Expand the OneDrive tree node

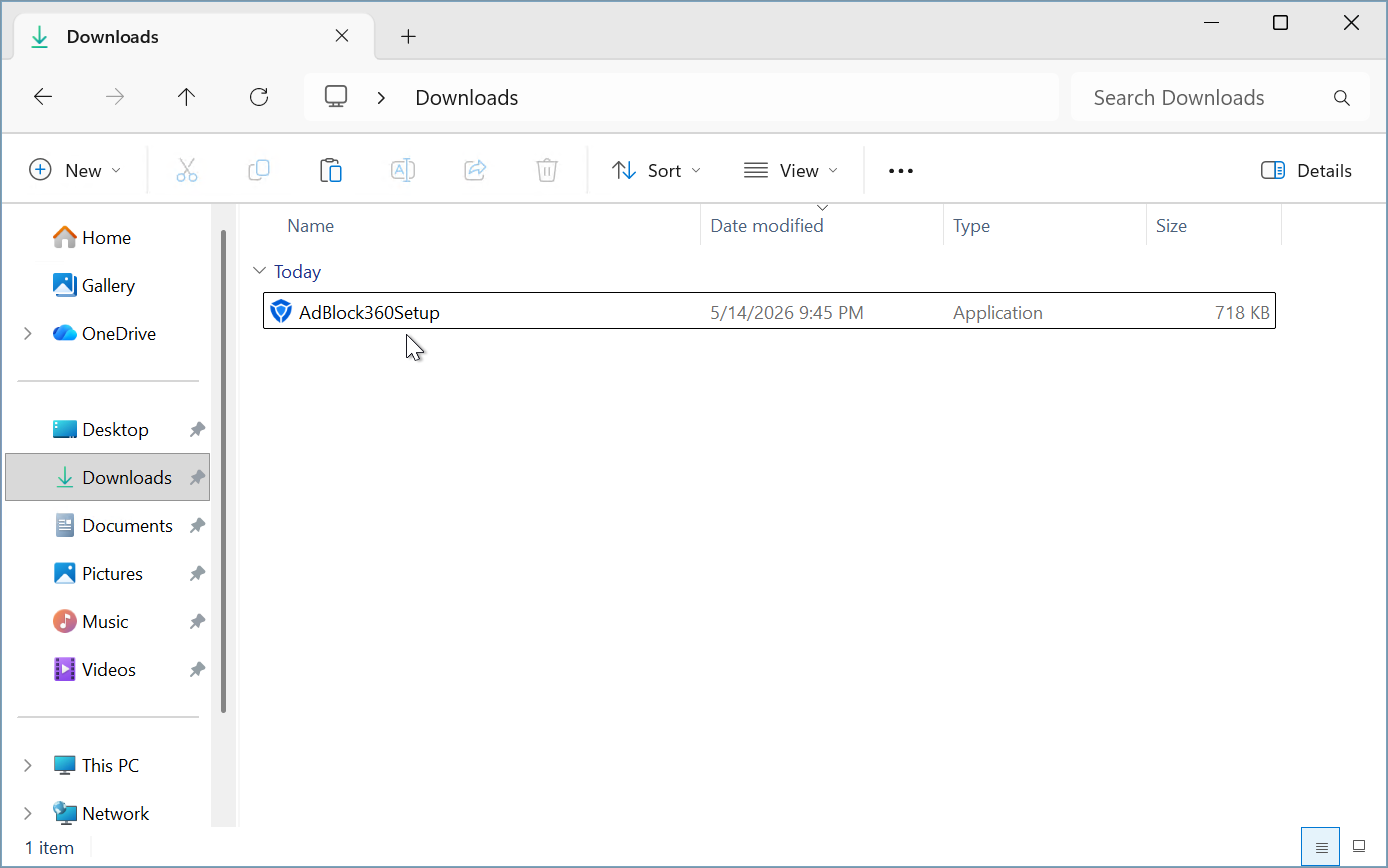point(28,334)
